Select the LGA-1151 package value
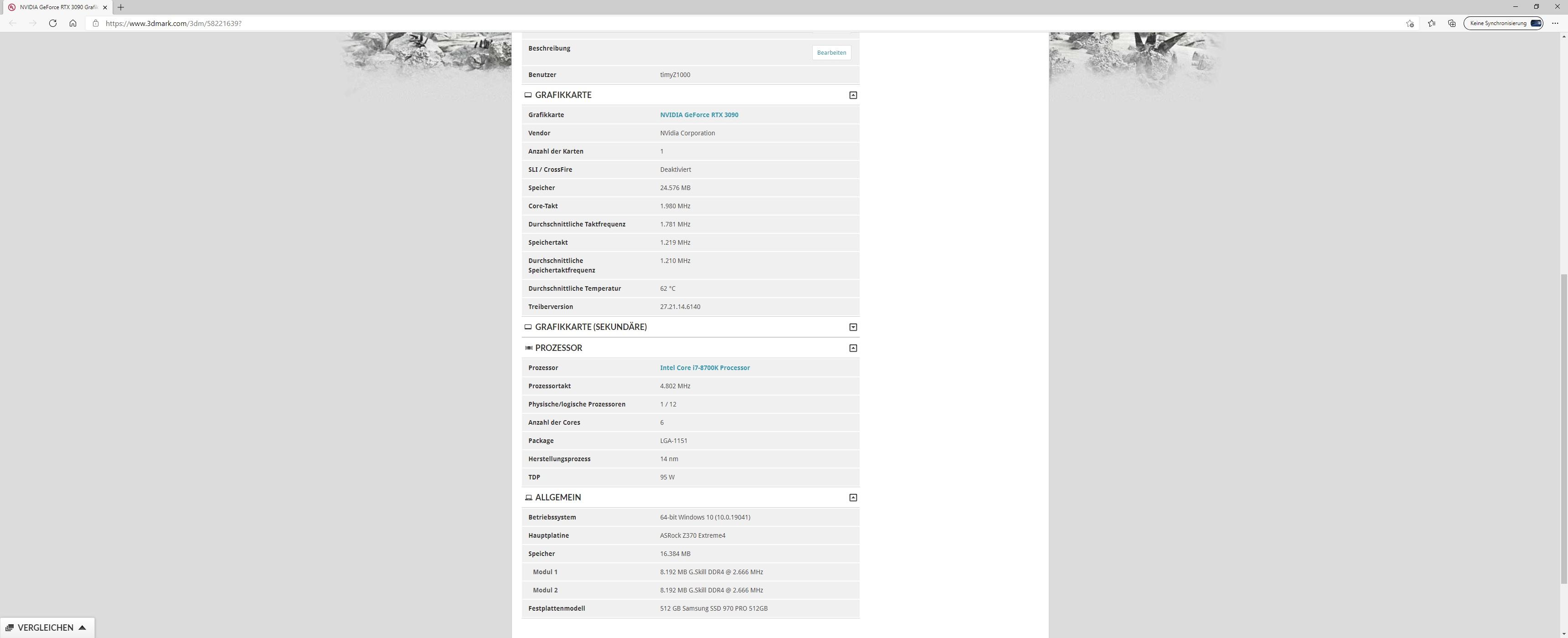Image resolution: width=1568 pixels, height=638 pixels. 673,441
